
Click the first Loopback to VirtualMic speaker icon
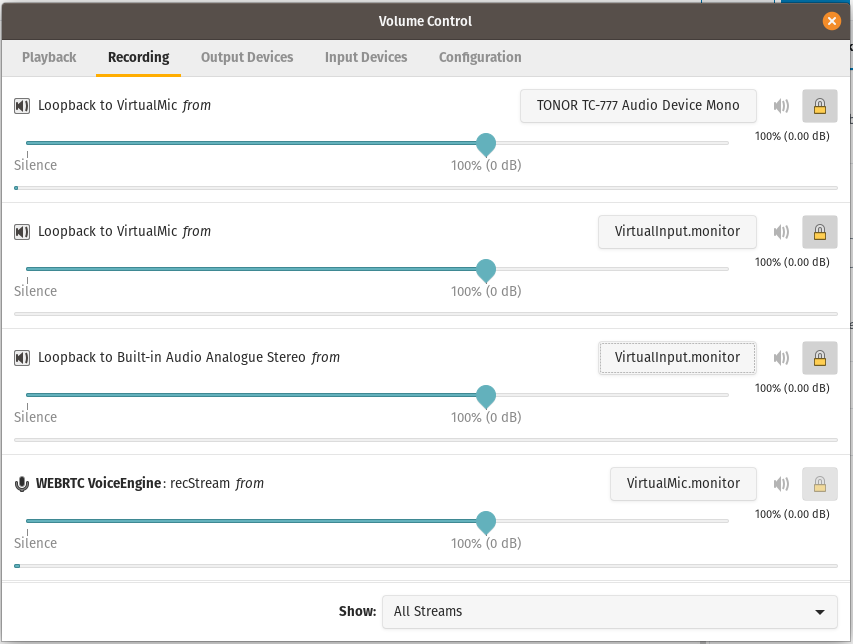22,106
